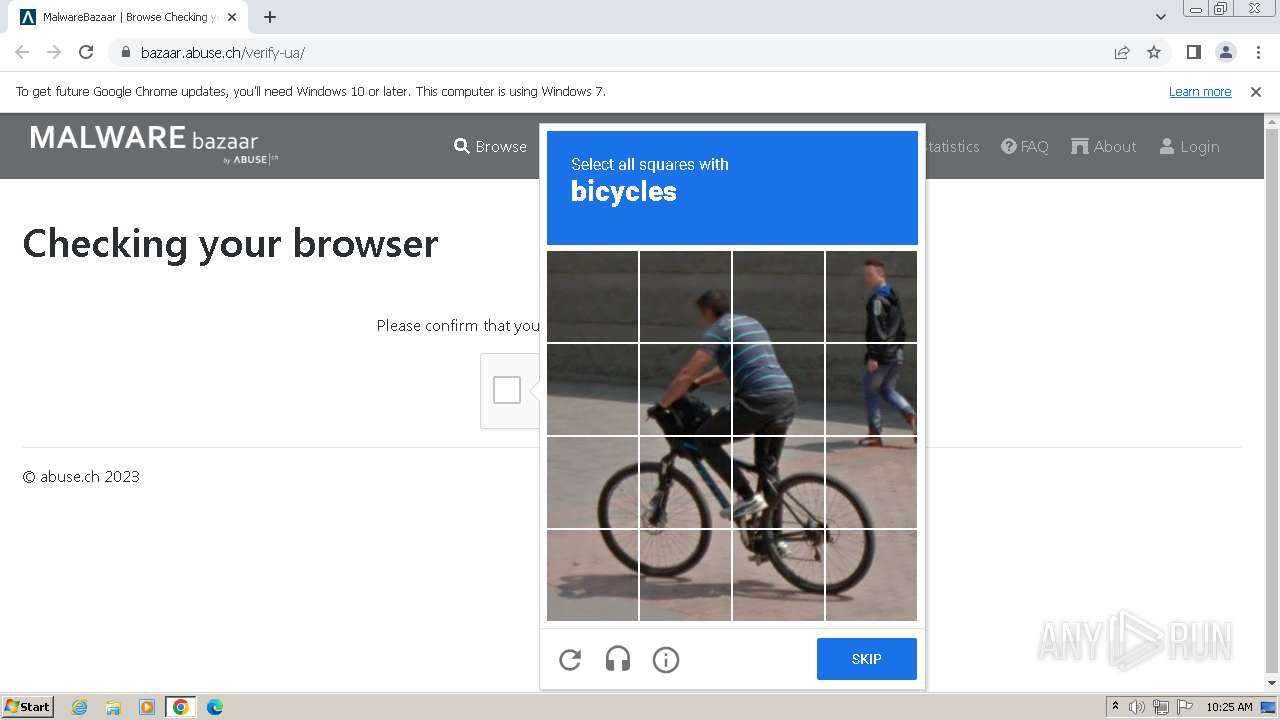Reload the current page
Image resolution: width=1280 pixels, height=720 pixels.
coord(86,52)
